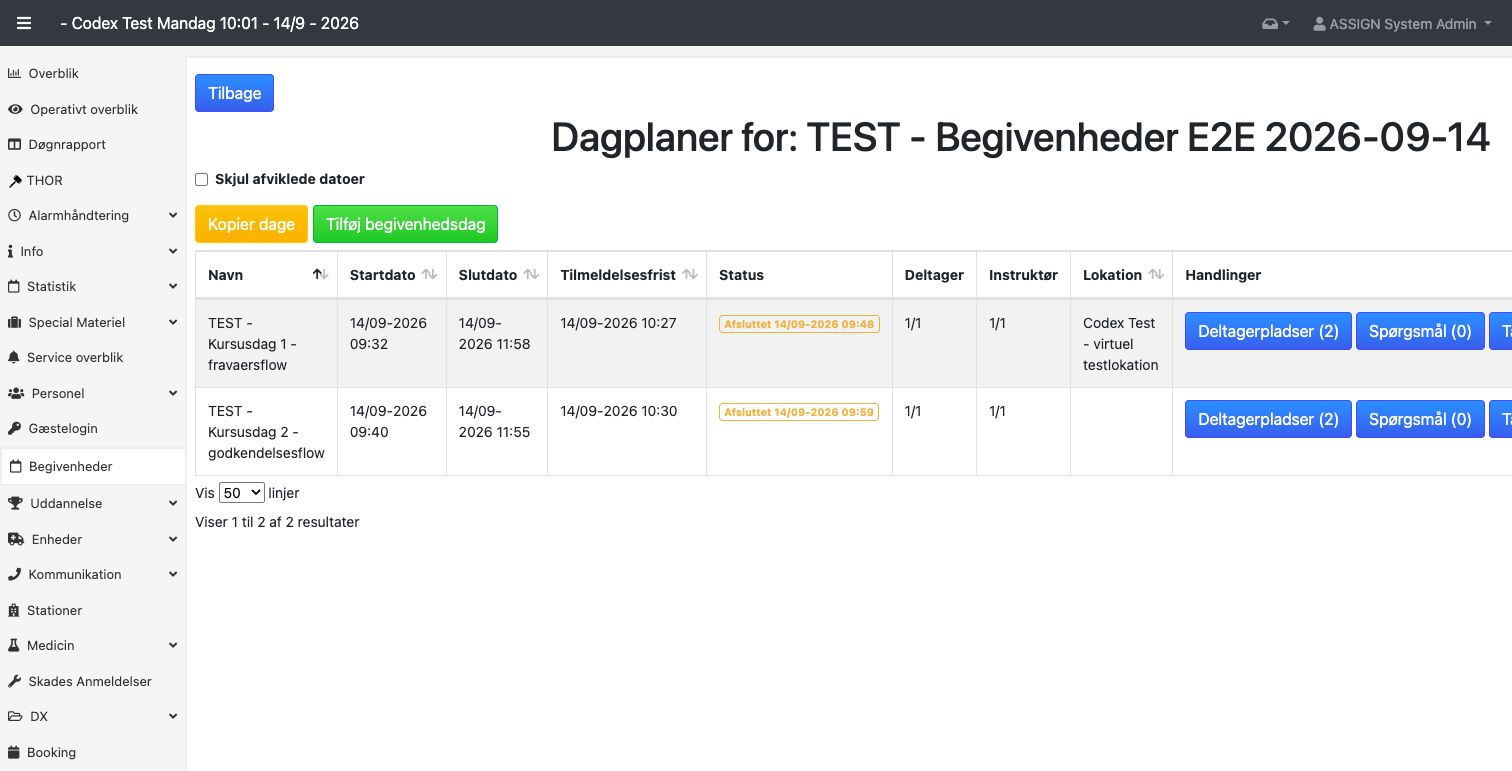
Task: Open Begivenheder in the sidebar
Action: coord(92,466)
